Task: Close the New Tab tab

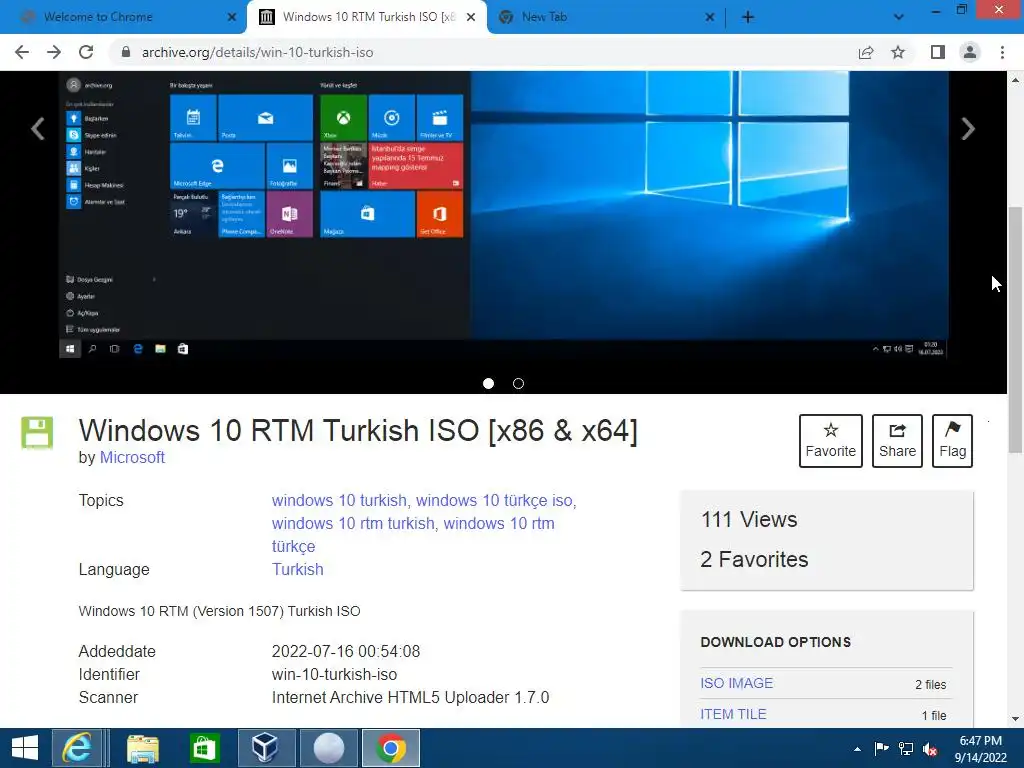Action: [x=710, y=17]
